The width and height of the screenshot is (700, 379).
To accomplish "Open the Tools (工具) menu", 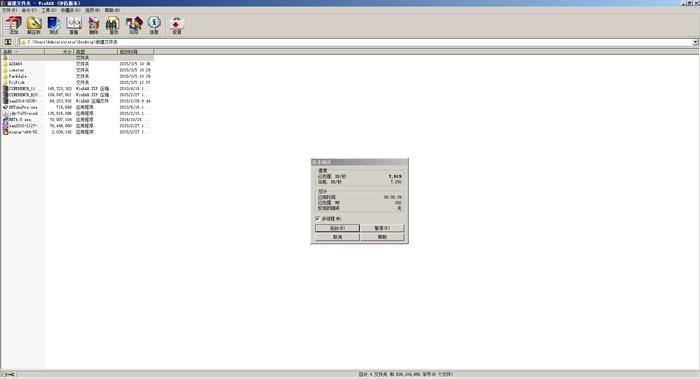I will [x=49, y=10].
